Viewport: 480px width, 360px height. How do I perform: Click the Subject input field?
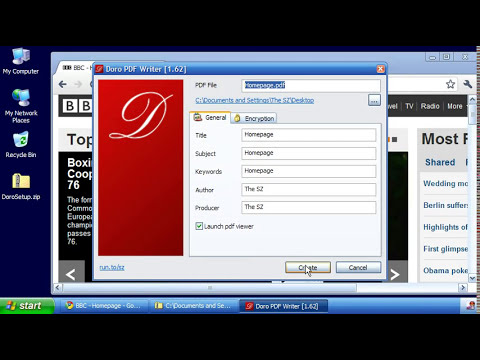(x=309, y=153)
